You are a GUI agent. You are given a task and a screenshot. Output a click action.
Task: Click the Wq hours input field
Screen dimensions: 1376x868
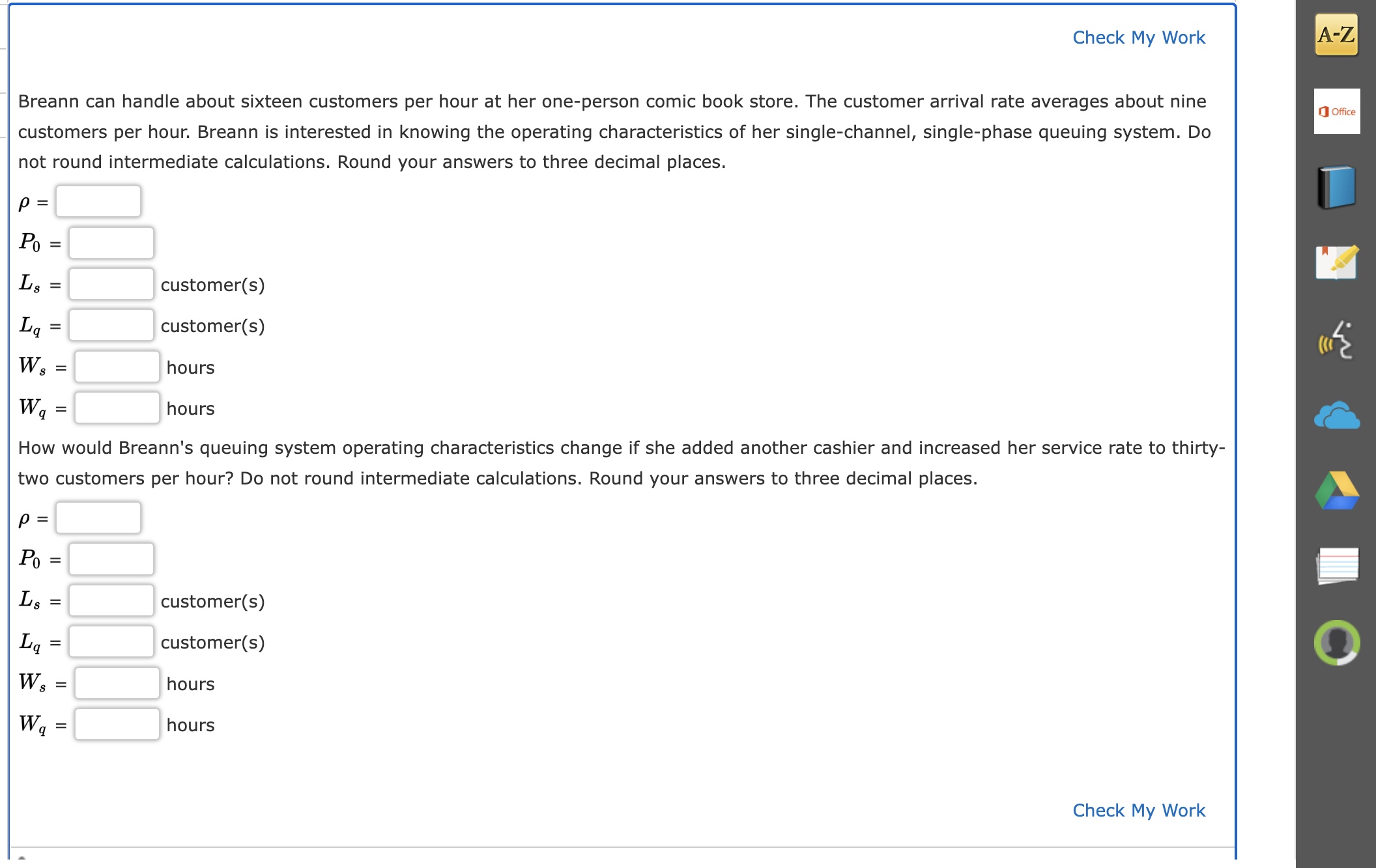click(117, 408)
